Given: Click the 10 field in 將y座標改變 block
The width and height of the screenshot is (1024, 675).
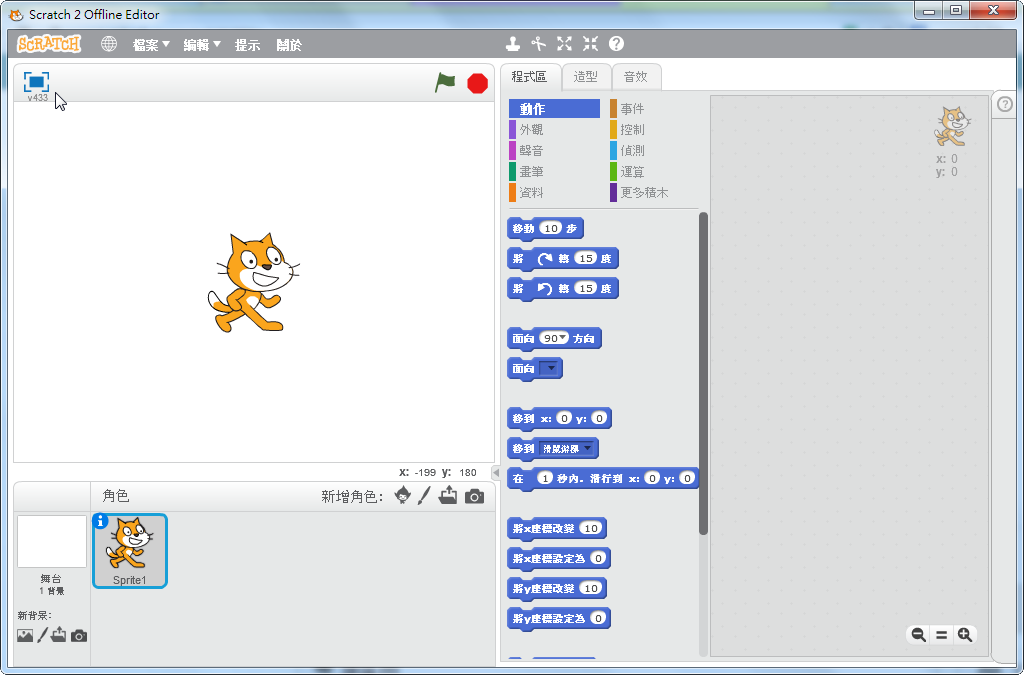Looking at the screenshot, I should pyautogui.click(x=590, y=588).
